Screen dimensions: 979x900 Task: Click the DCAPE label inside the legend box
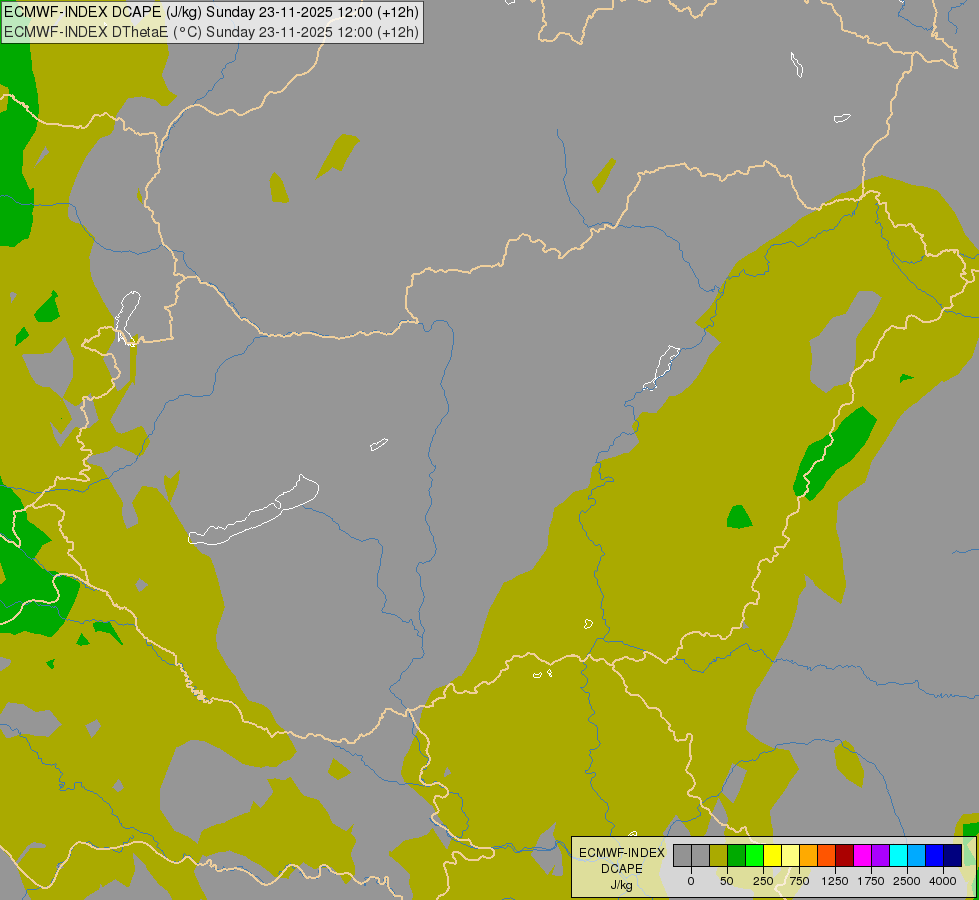(x=622, y=869)
